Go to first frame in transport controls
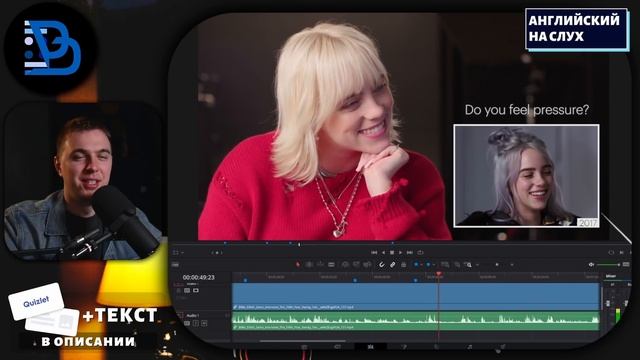The image size is (640, 360). pyautogui.click(x=374, y=253)
